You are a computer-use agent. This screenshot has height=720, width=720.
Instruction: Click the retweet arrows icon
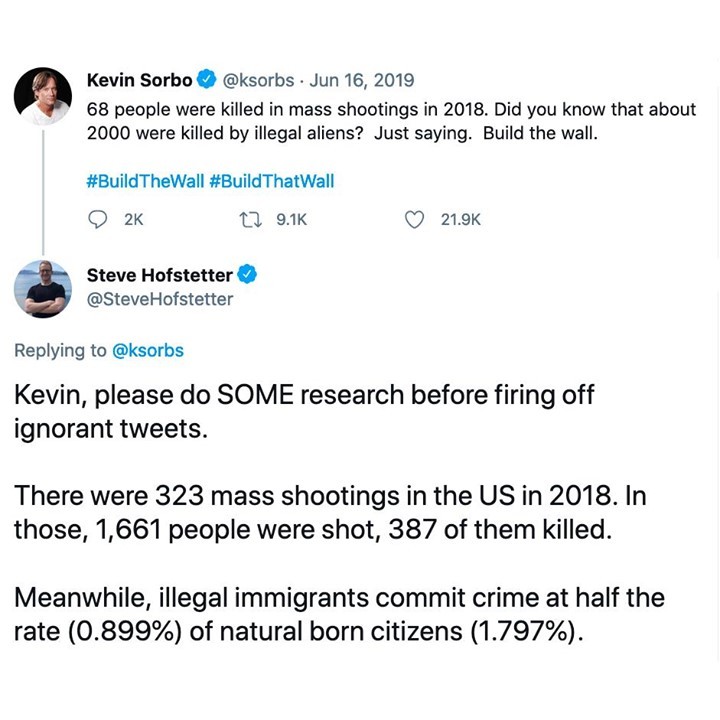click(x=251, y=219)
